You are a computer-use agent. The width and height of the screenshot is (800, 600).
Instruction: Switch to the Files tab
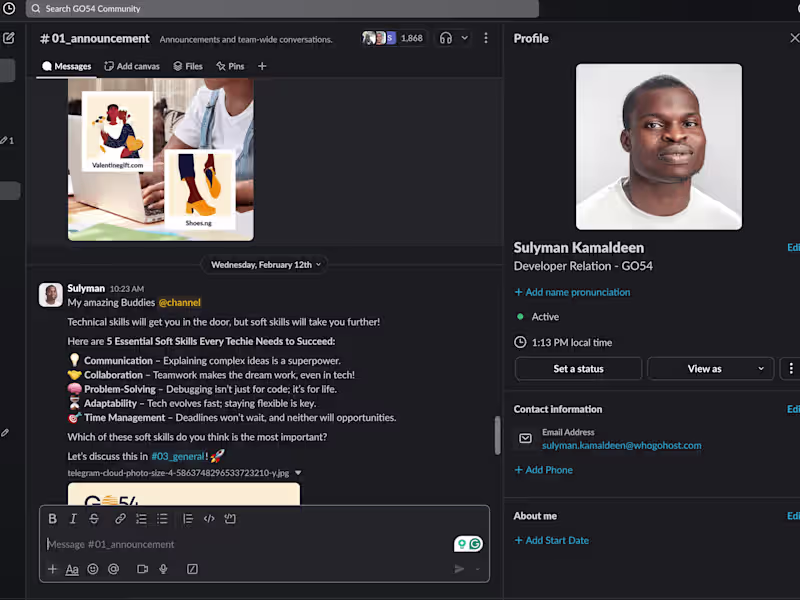click(188, 66)
